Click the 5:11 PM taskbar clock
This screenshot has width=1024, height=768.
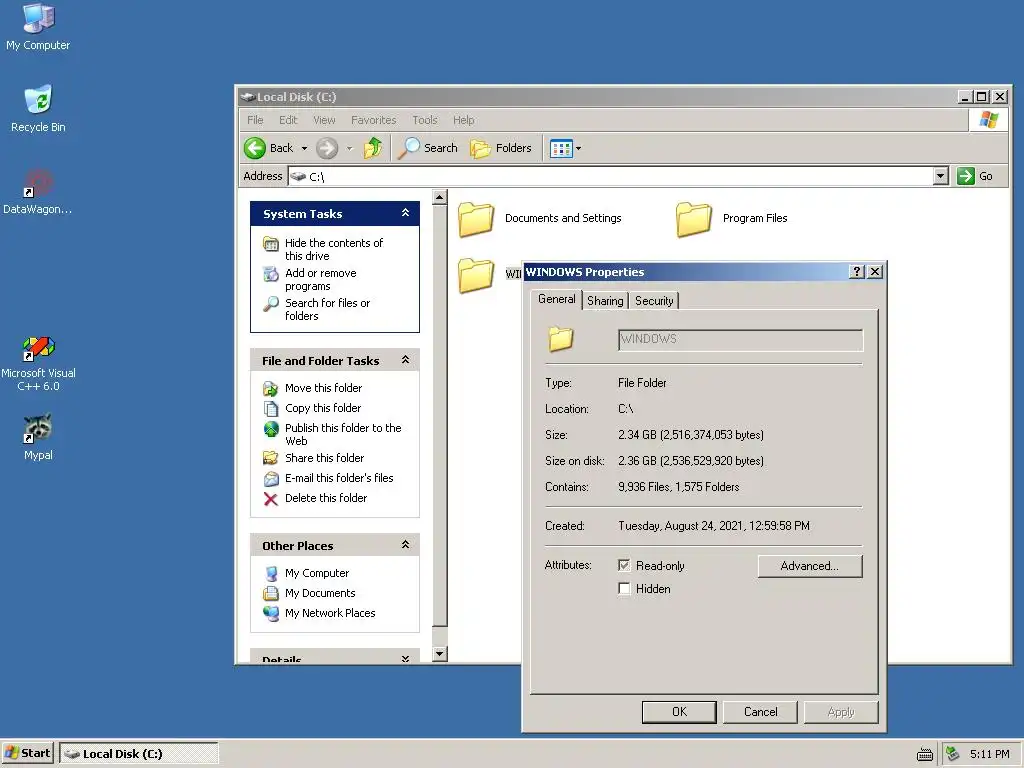(989, 754)
